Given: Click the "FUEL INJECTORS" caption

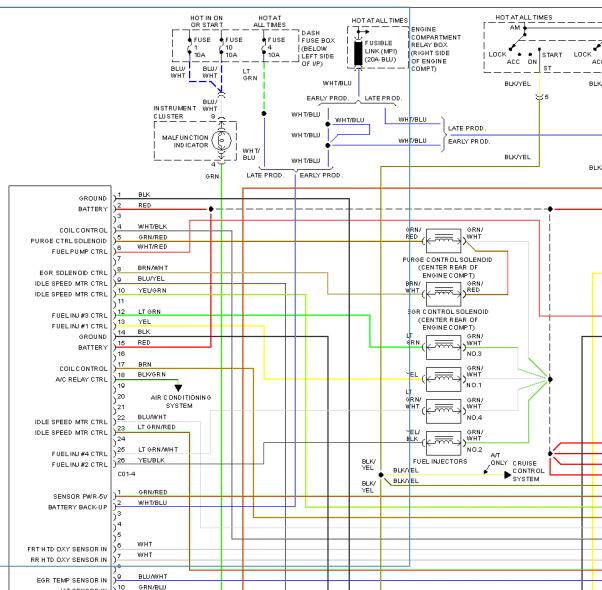Looking at the screenshot, I should pos(440,461).
